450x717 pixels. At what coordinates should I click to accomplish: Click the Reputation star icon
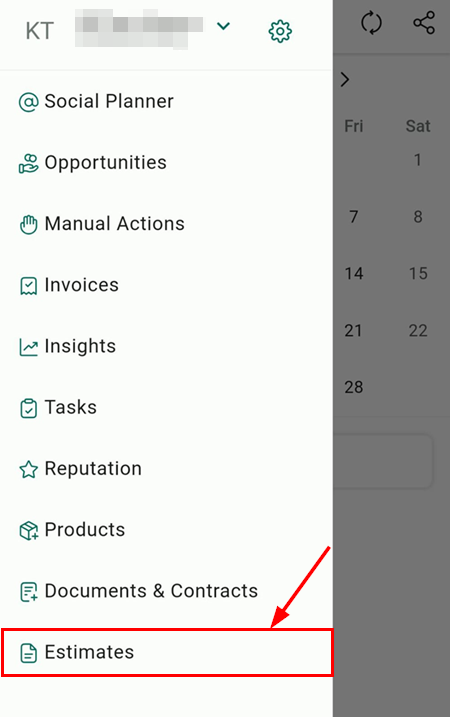[x=28, y=469]
